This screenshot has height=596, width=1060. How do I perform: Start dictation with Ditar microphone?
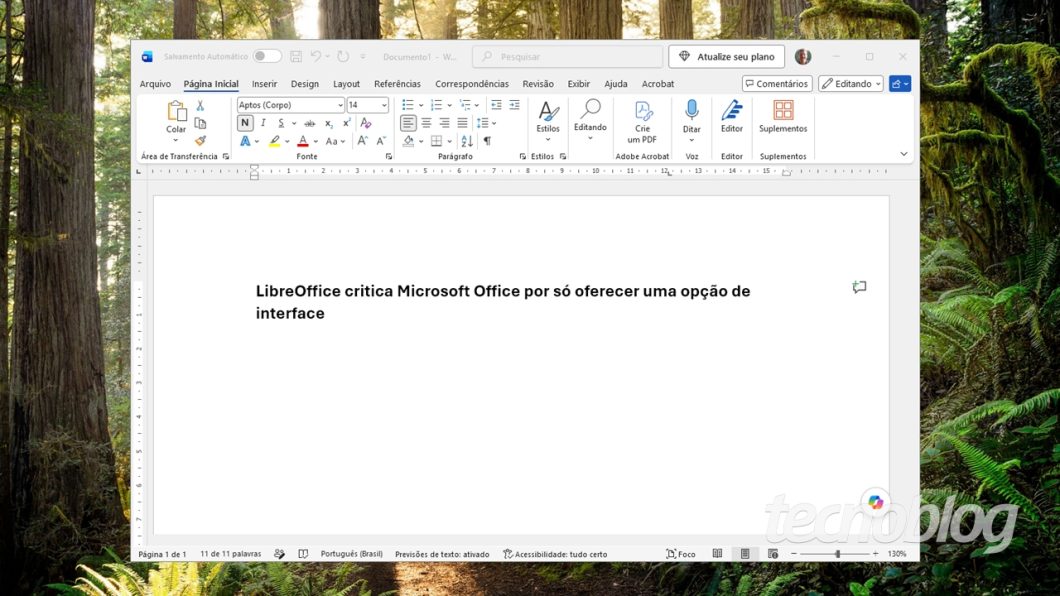[x=692, y=120]
